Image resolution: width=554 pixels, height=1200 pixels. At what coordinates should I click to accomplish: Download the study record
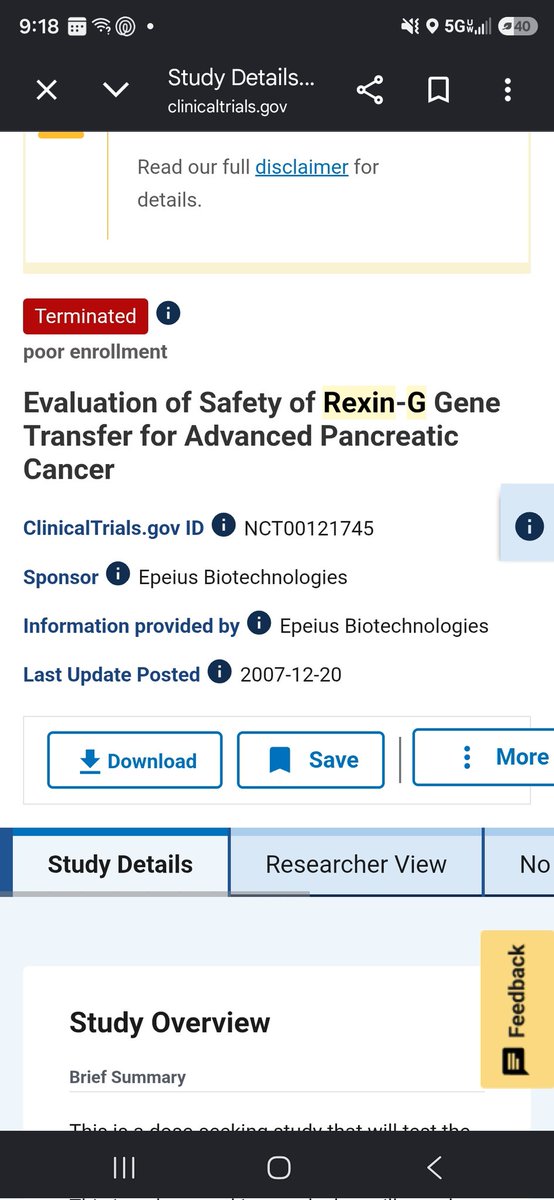pyautogui.click(x=136, y=760)
